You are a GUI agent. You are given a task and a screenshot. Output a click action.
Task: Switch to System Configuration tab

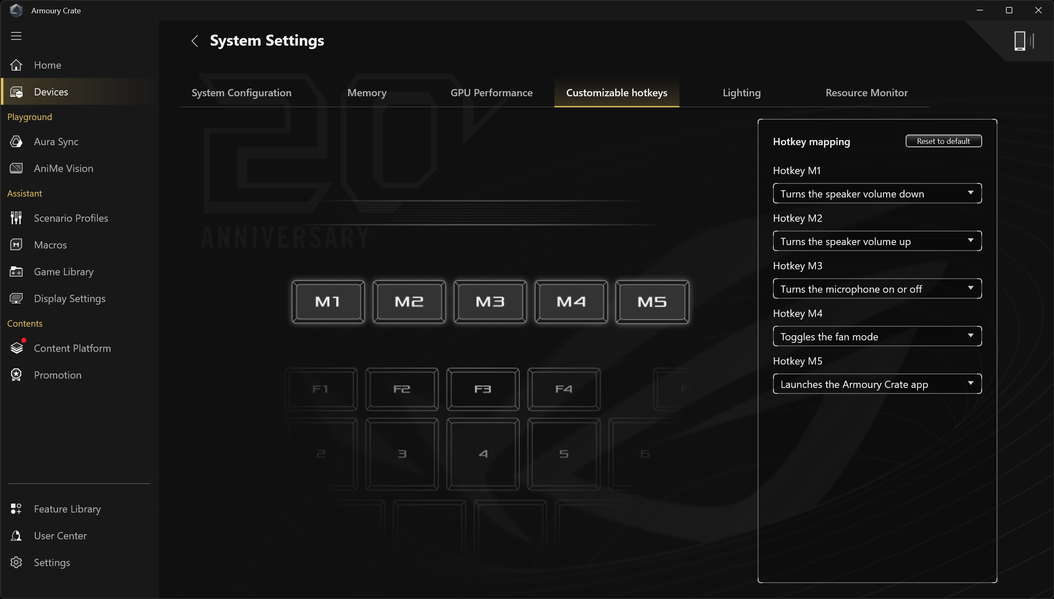click(241, 93)
